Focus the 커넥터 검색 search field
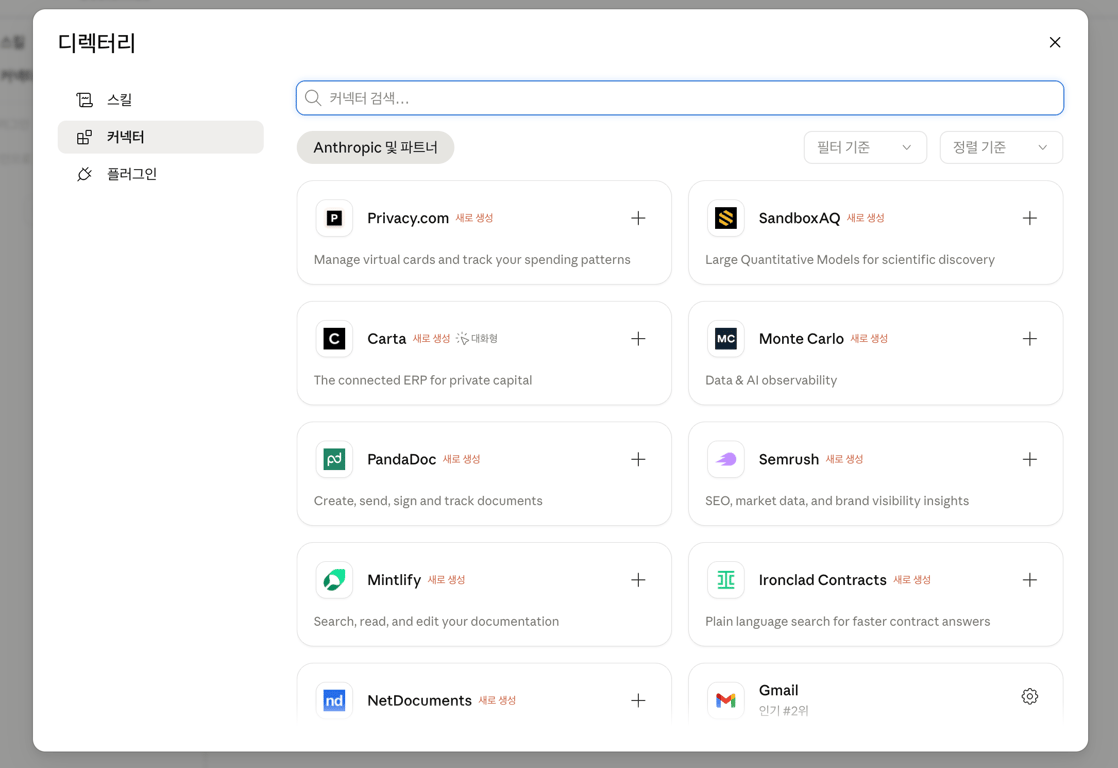Screen dimensions: 1118x768 [x=679, y=98]
